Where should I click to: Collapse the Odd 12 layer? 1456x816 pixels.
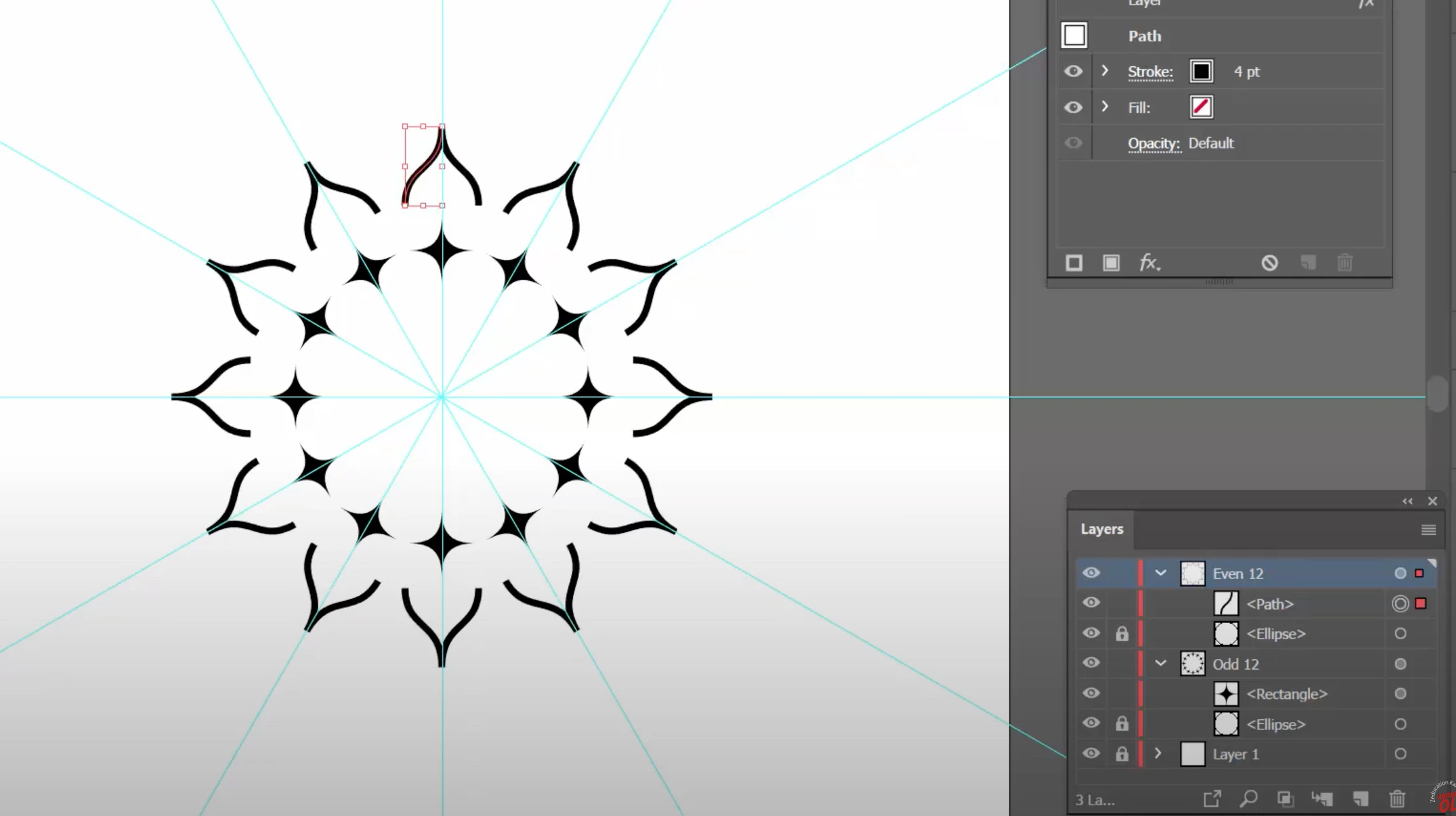[1161, 664]
